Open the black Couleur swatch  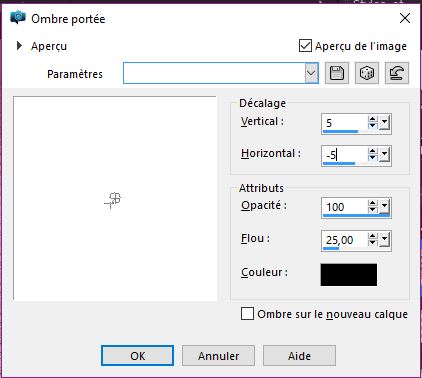[349, 275]
